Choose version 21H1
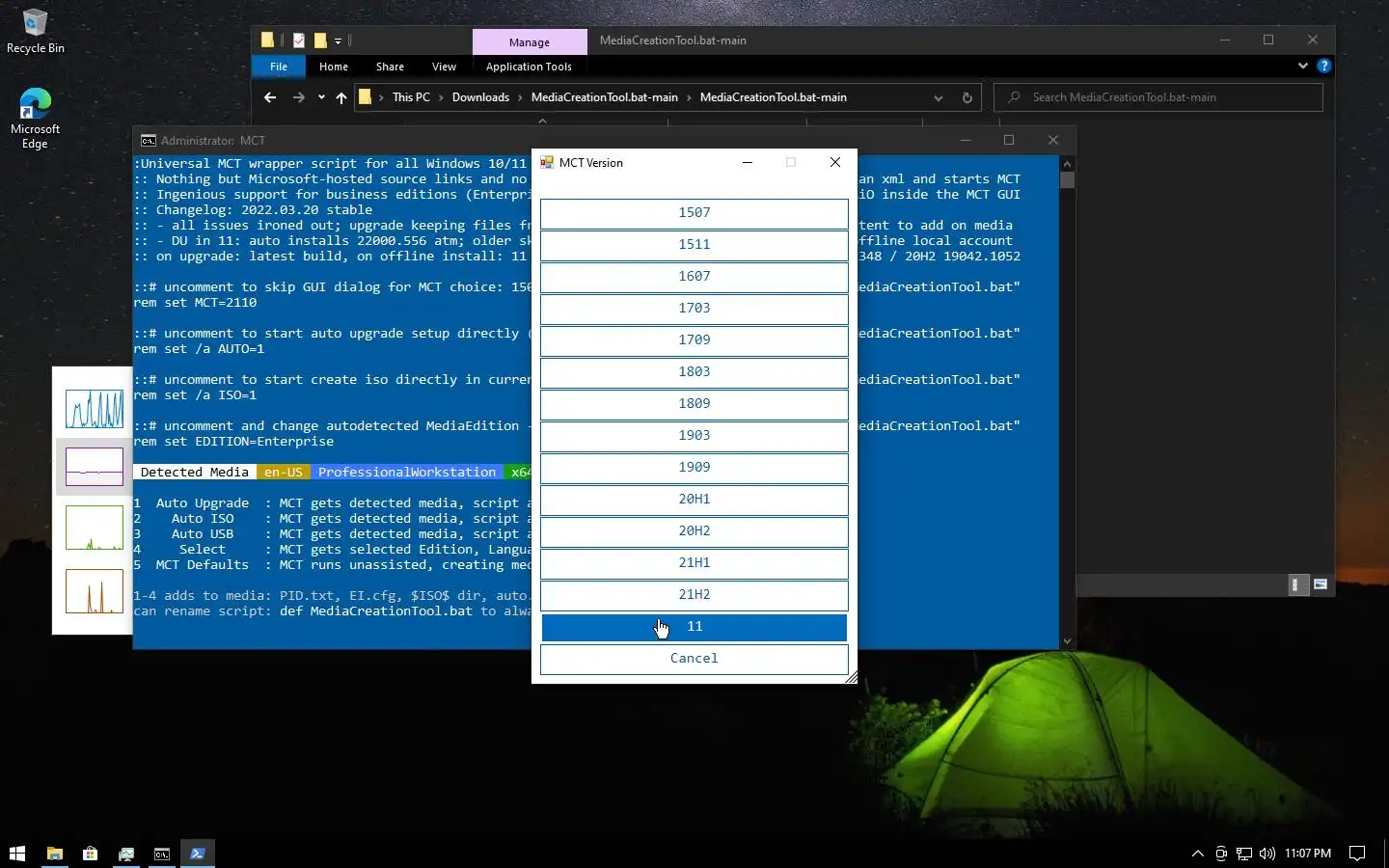The image size is (1389, 868). coord(694,563)
